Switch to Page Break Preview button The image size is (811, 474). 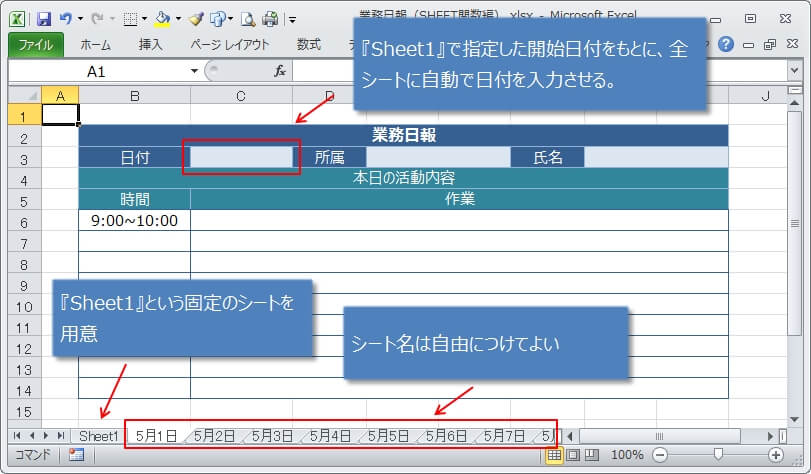[591, 455]
